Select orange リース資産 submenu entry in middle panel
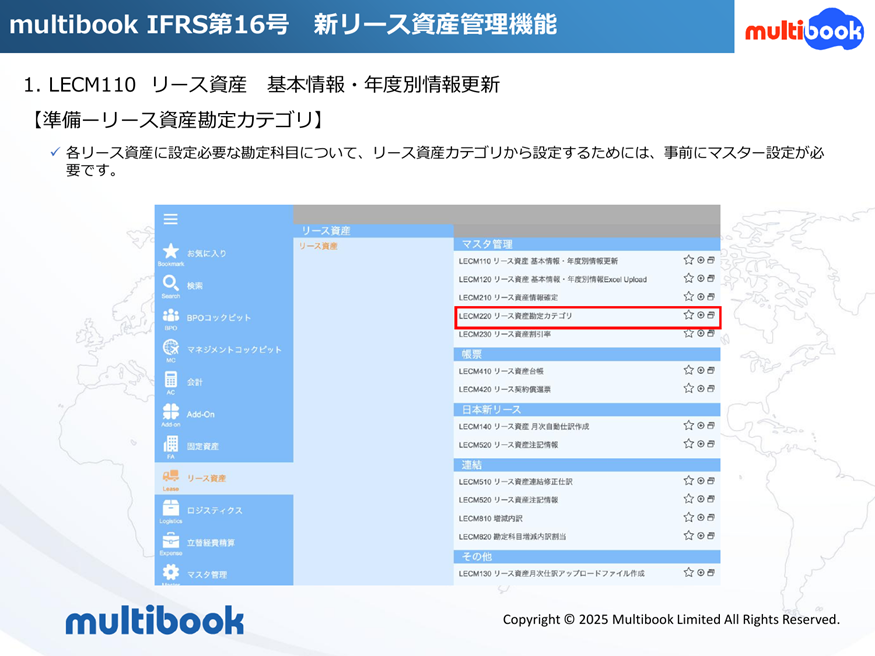Screen dimensions: 875x656 (318, 246)
